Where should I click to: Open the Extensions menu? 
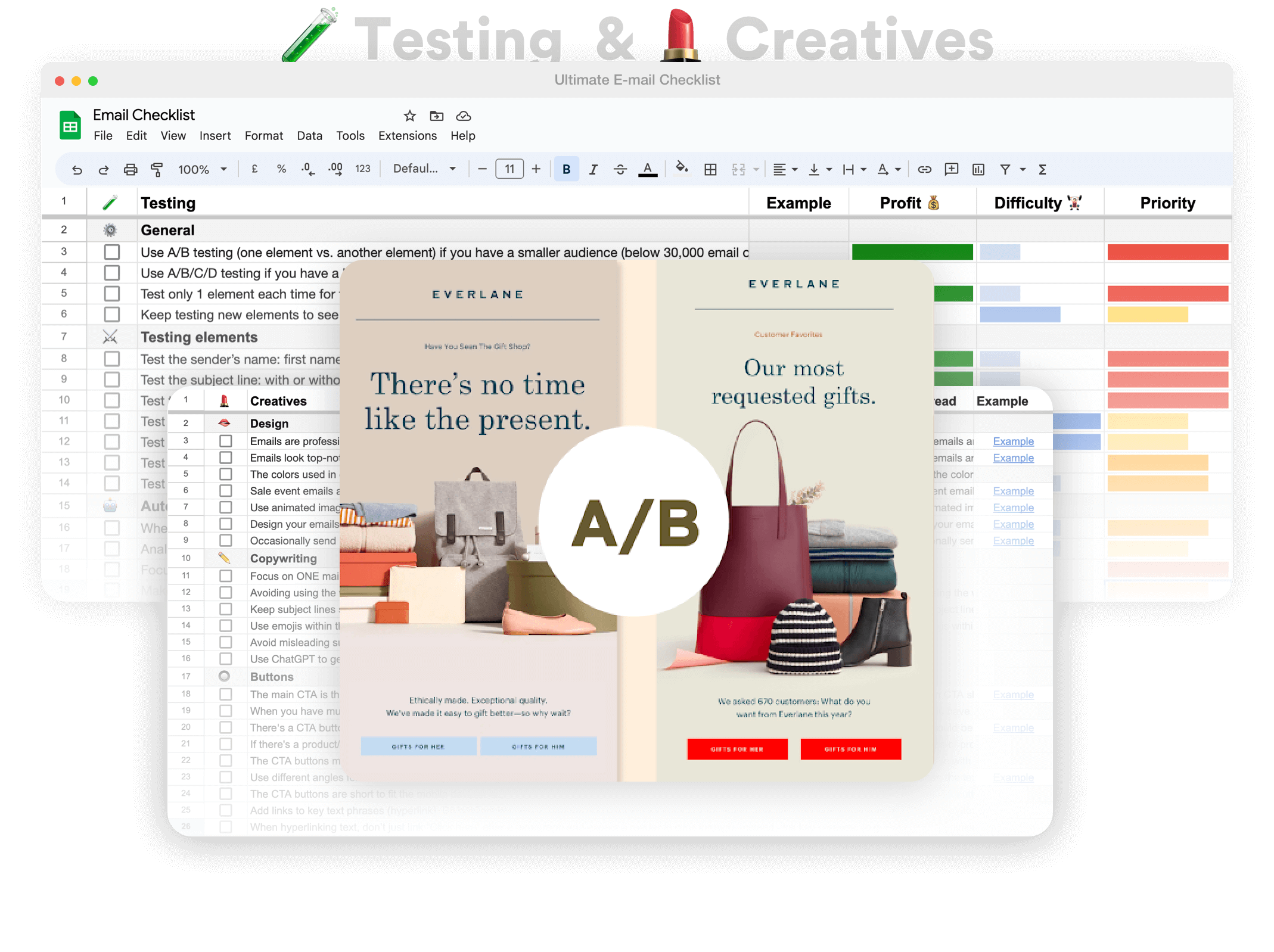click(x=407, y=136)
